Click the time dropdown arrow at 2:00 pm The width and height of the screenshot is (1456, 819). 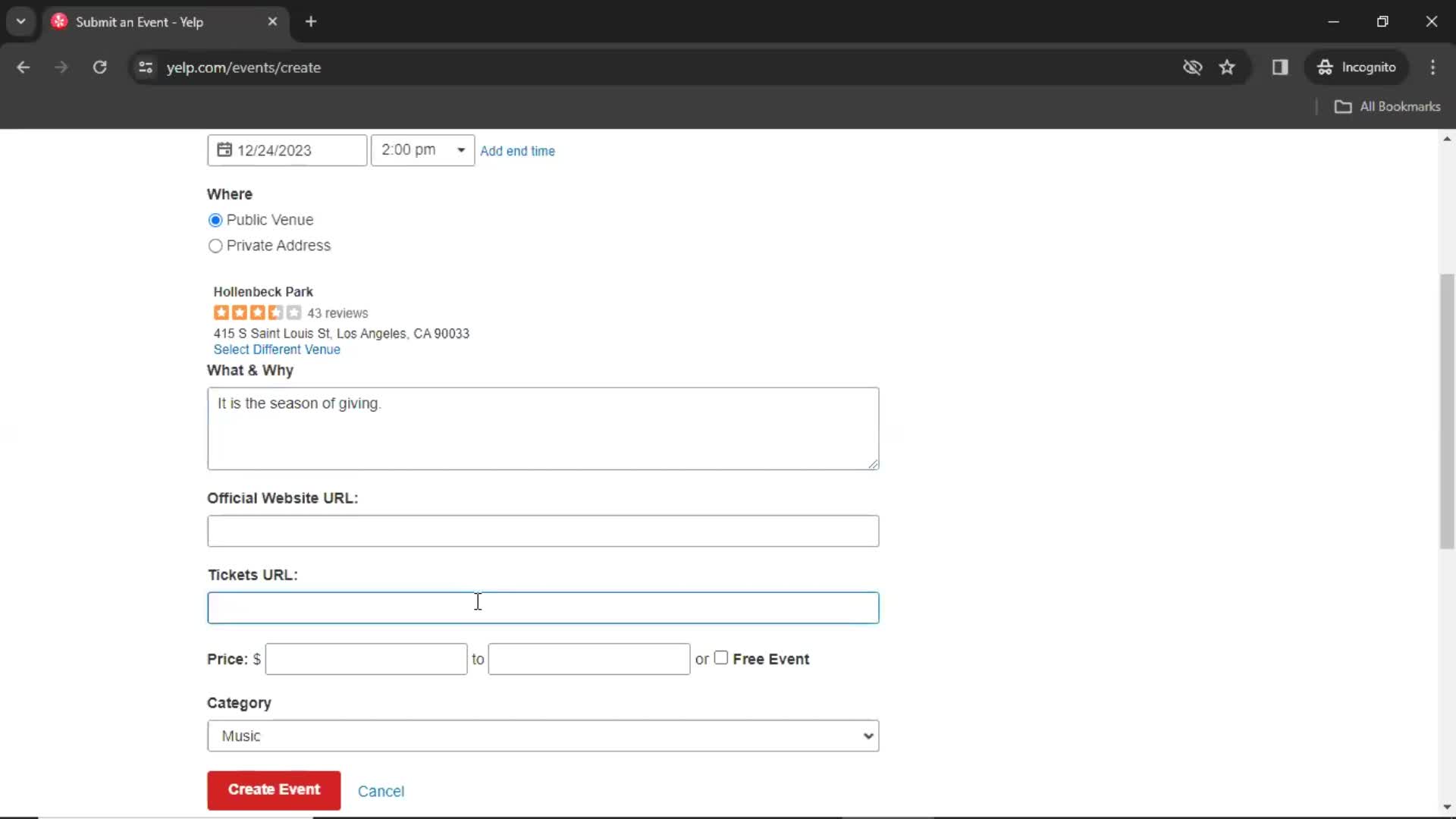point(460,150)
